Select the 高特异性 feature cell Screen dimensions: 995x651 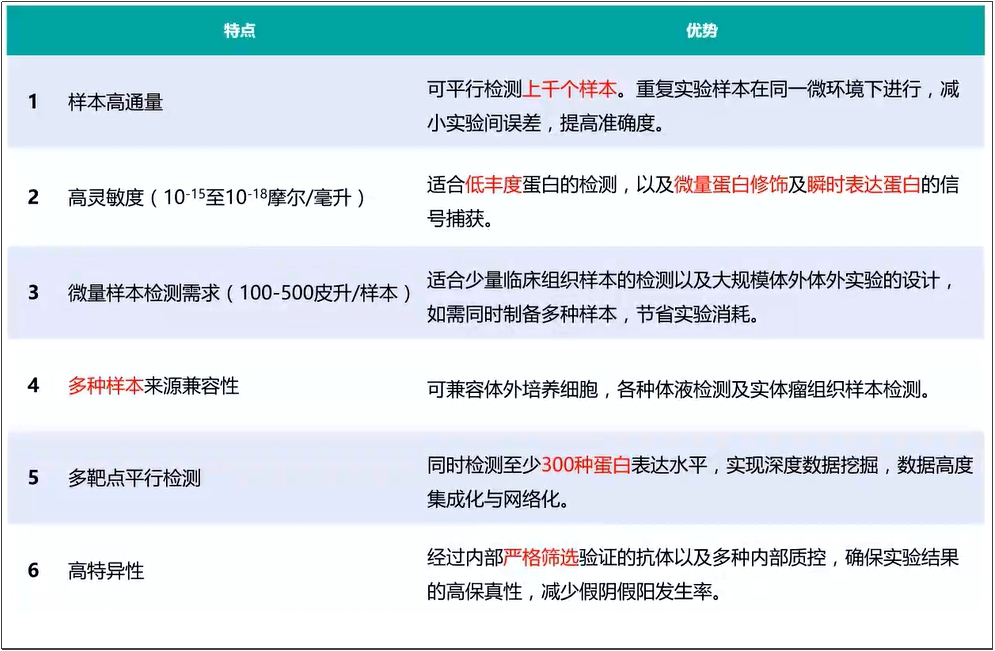click(x=106, y=571)
